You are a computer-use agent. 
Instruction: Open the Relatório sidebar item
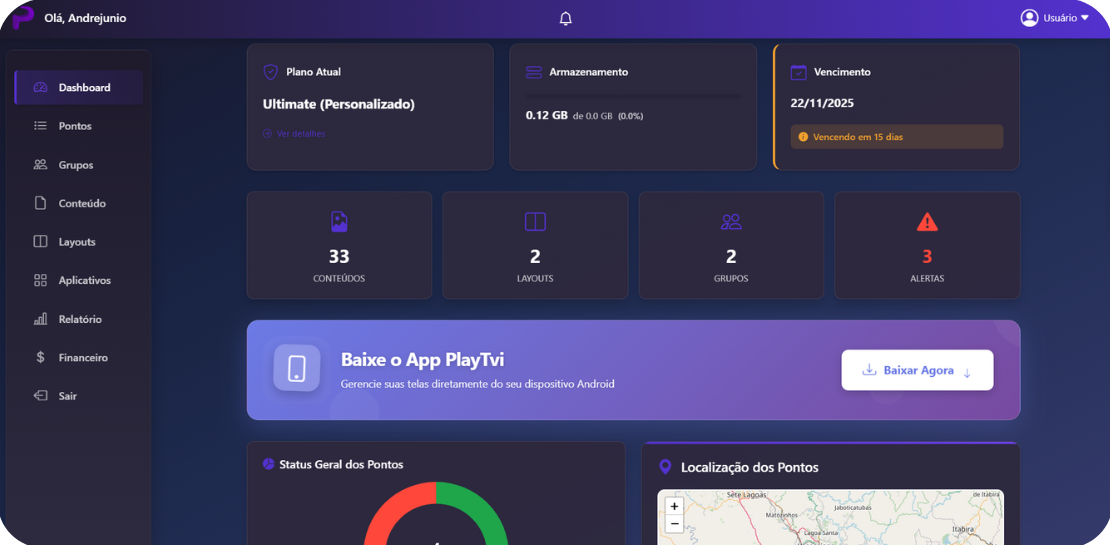[x=79, y=319]
